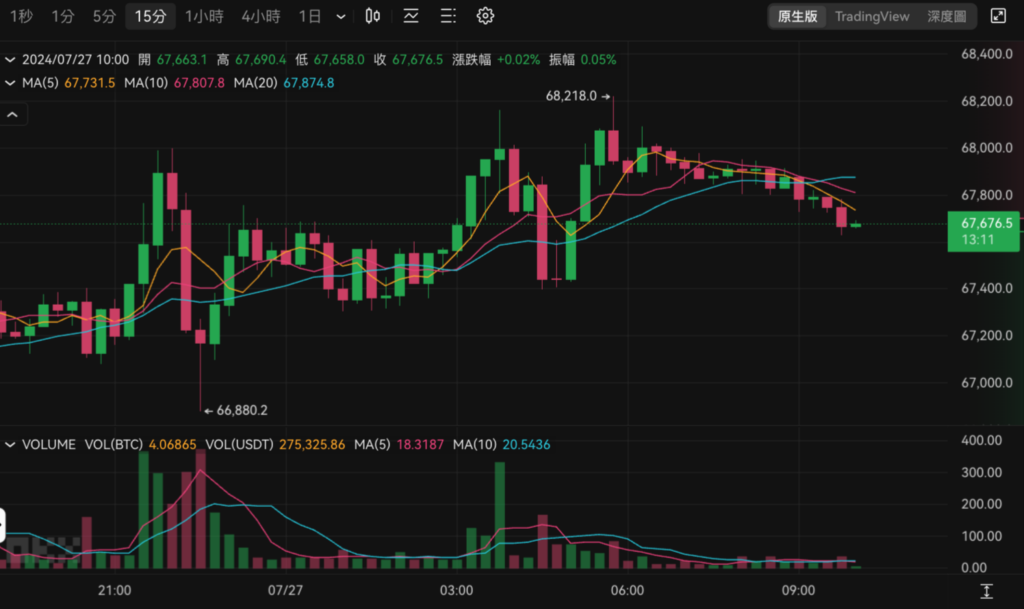Switch to the 深度圖 depth chart
This screenshot has height=609, width=1024.
946,16
